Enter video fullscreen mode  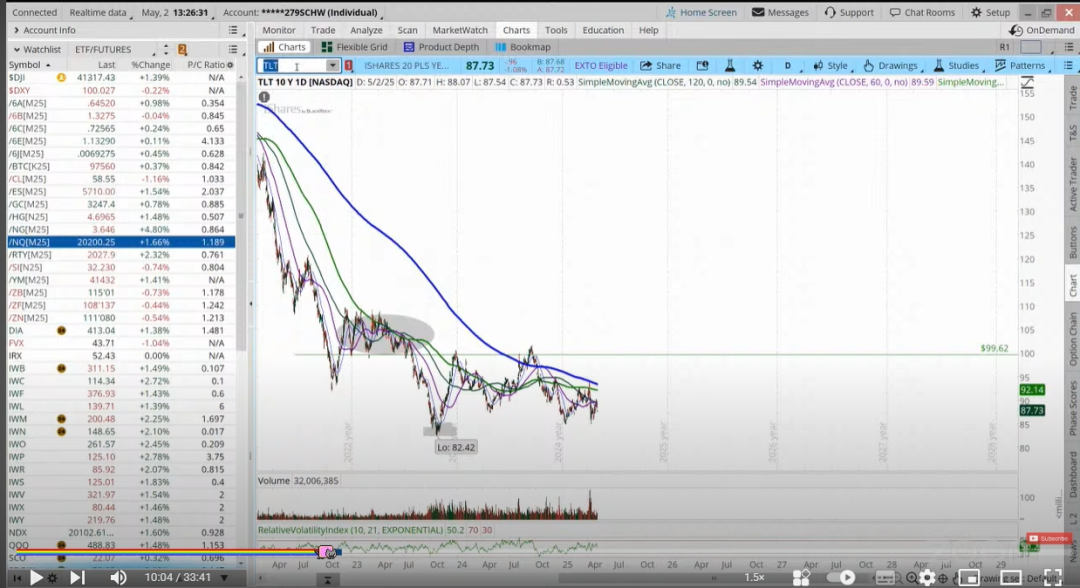coord(1052,577)
